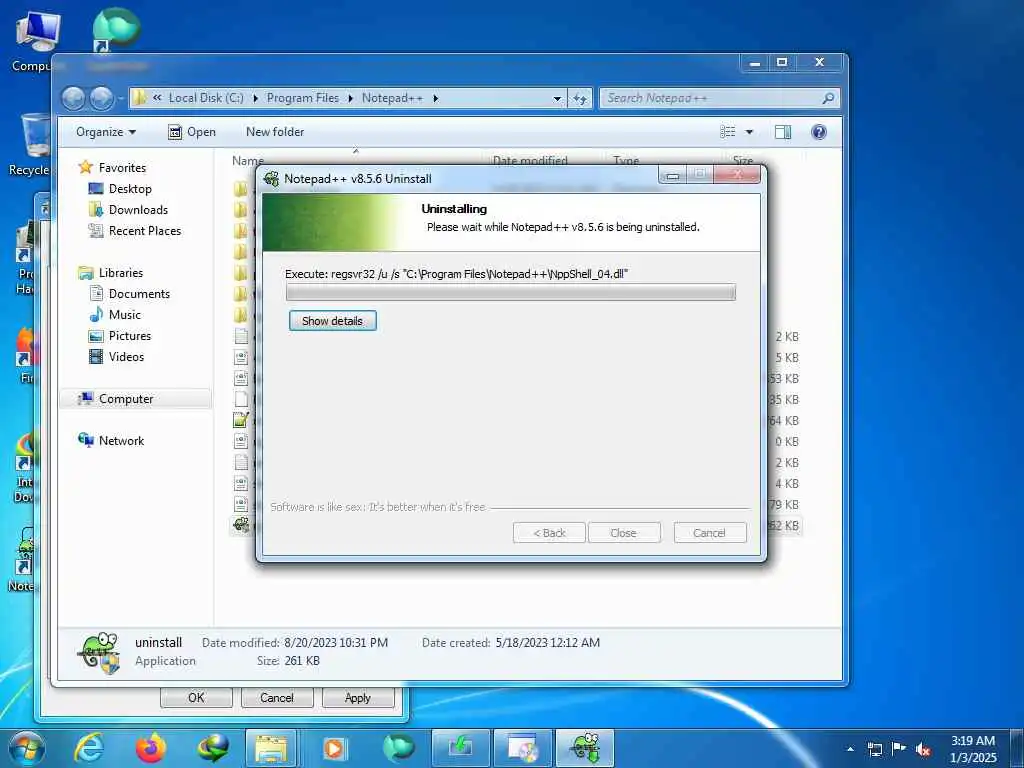Click Show details in the uninstaller
This screenshot has width=1024, height=768.
pos(332,321)
